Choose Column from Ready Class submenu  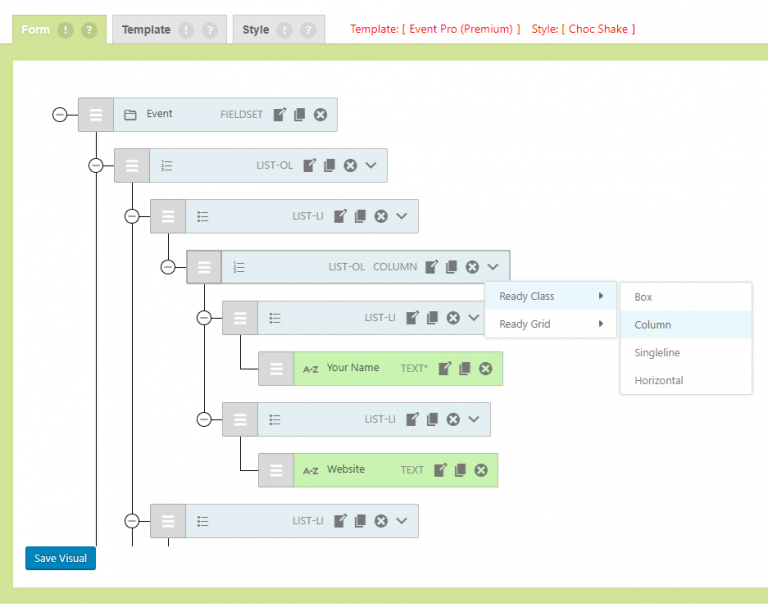pyautogui.click(x=653, y=325)
